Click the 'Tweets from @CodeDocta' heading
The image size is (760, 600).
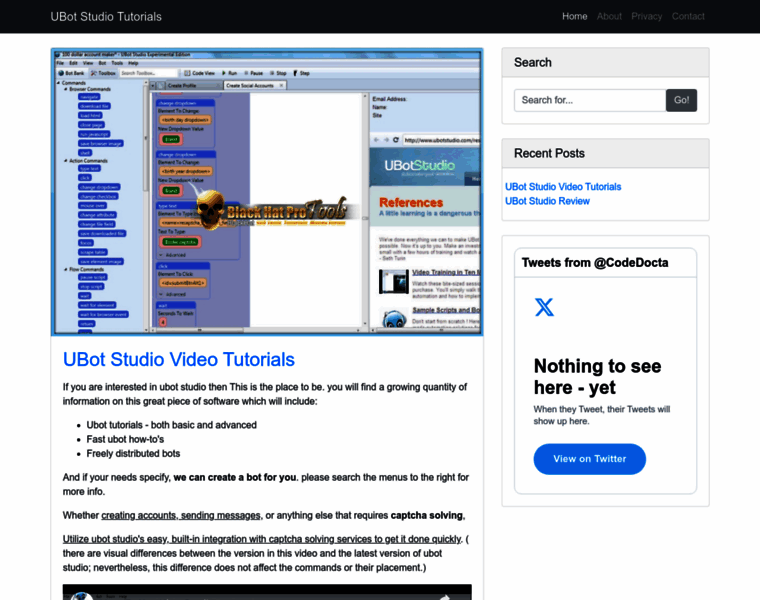[x=595, y=263]
